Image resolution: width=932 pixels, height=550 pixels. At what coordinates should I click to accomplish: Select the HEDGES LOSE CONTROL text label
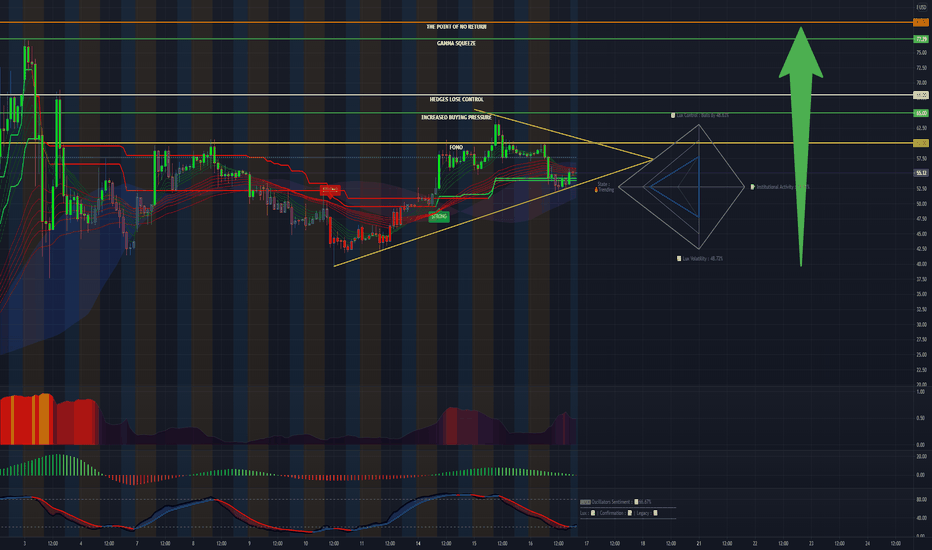coord(456,99)
